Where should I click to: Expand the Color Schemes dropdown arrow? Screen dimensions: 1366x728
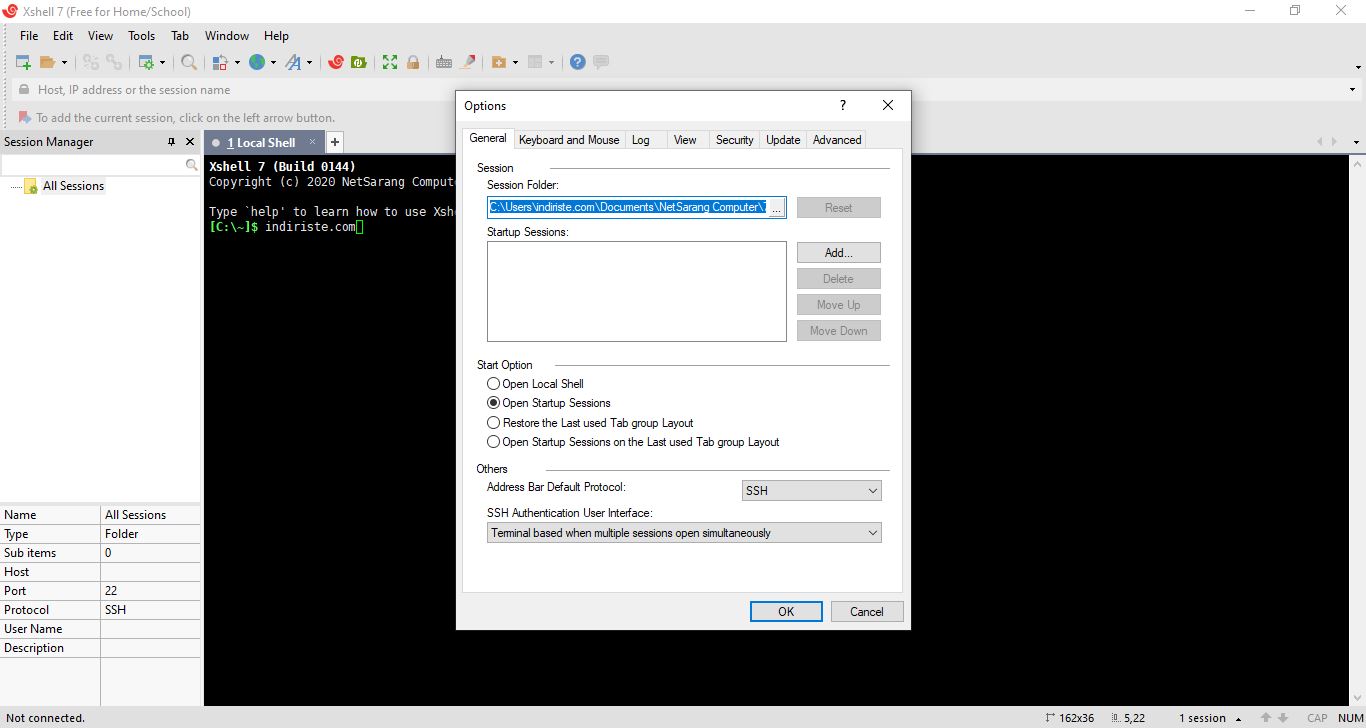237,62
